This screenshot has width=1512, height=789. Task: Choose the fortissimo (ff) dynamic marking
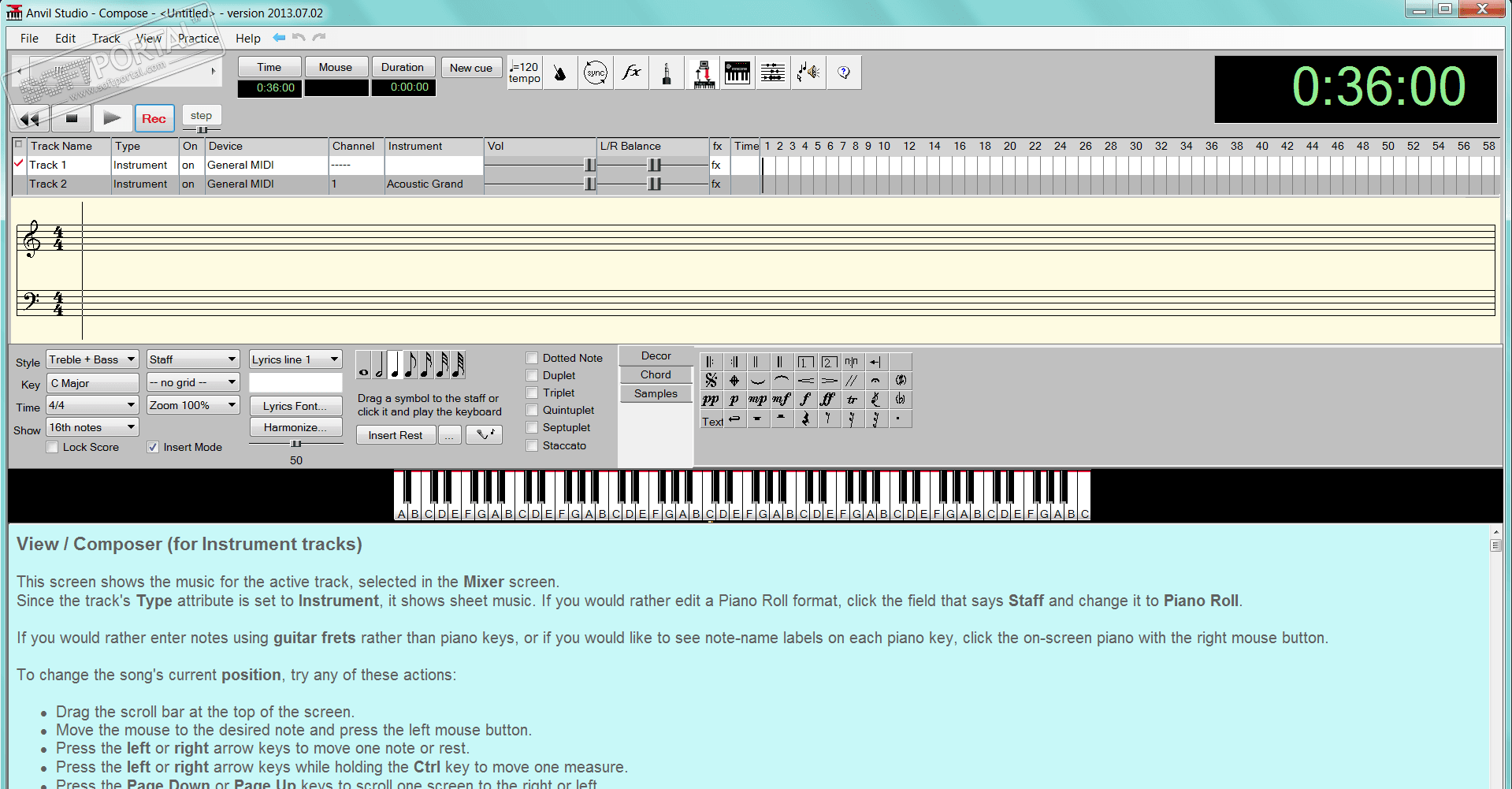[x=828, y=400]
